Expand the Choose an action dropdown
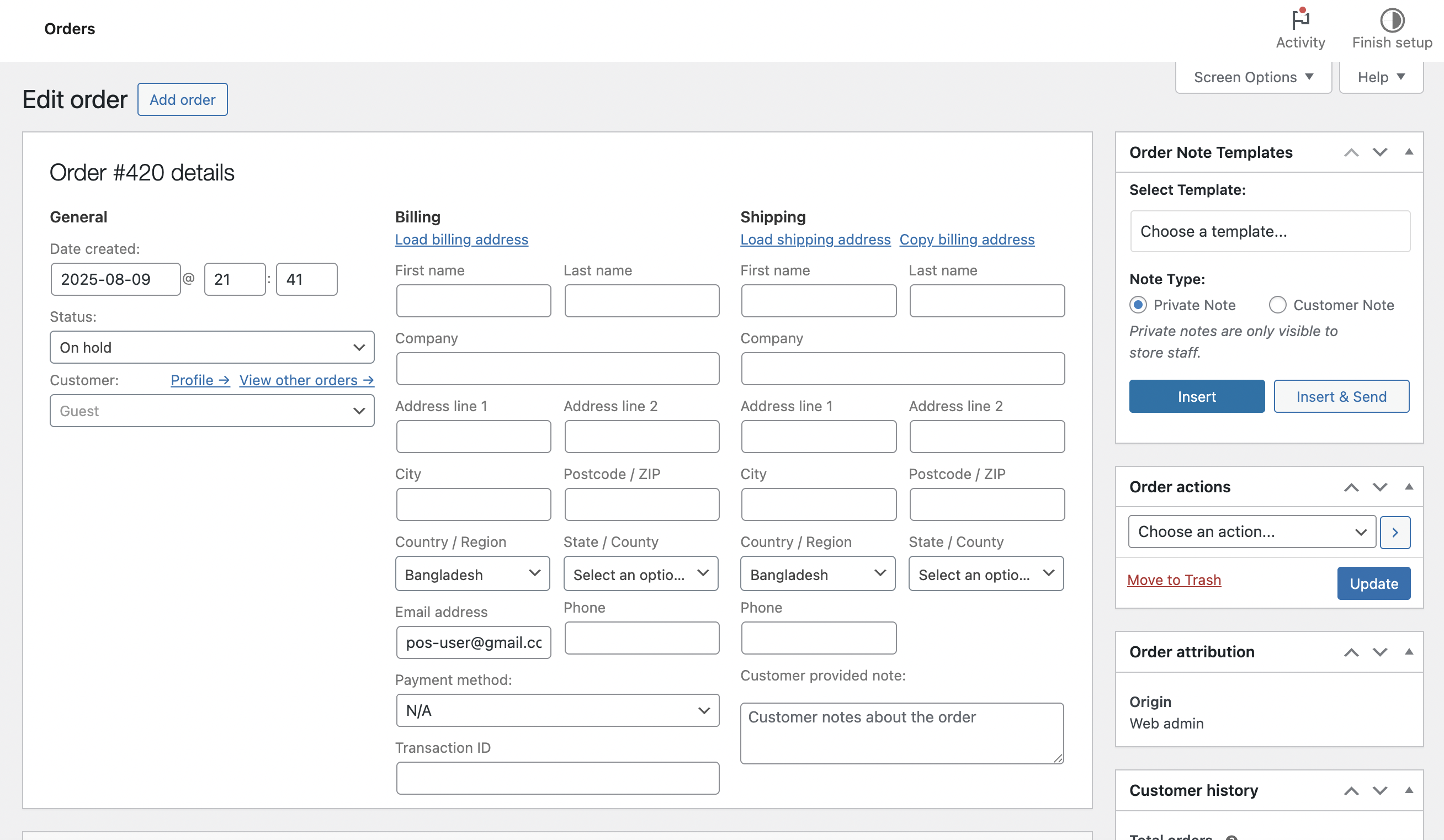Image resolution: width=1444 pixels, height=840 pixels. [x=1251, y=531]
